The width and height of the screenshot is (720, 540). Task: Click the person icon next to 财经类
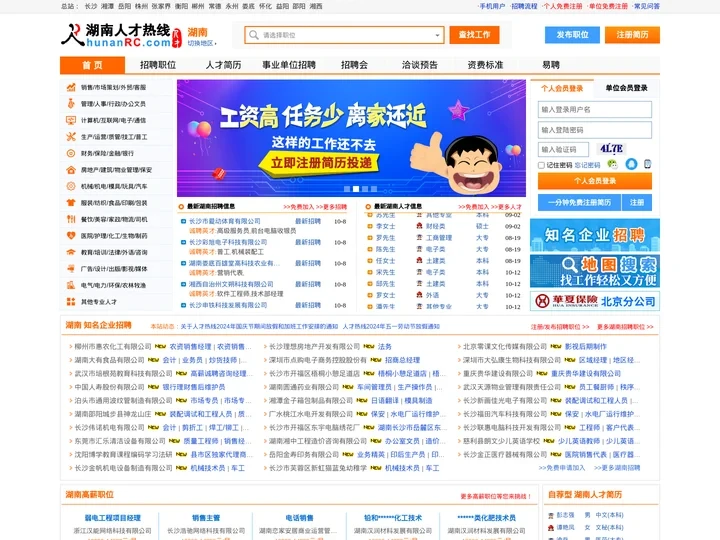419,226
